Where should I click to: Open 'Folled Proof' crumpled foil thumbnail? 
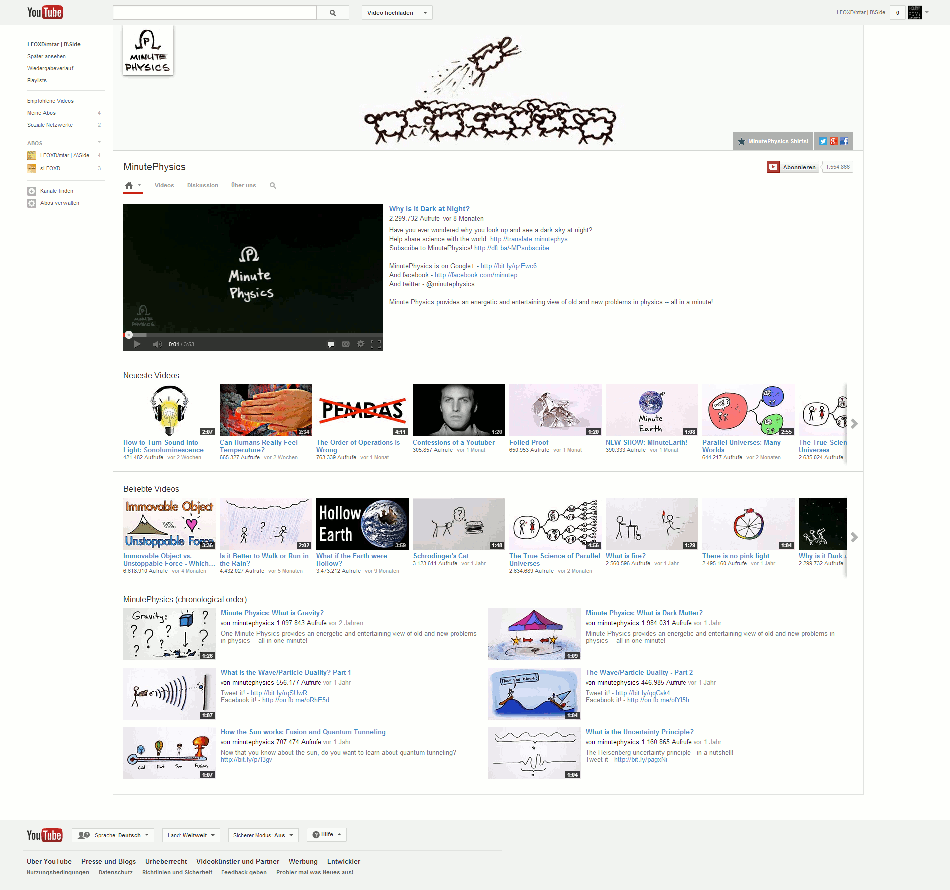tap(556, 410)
